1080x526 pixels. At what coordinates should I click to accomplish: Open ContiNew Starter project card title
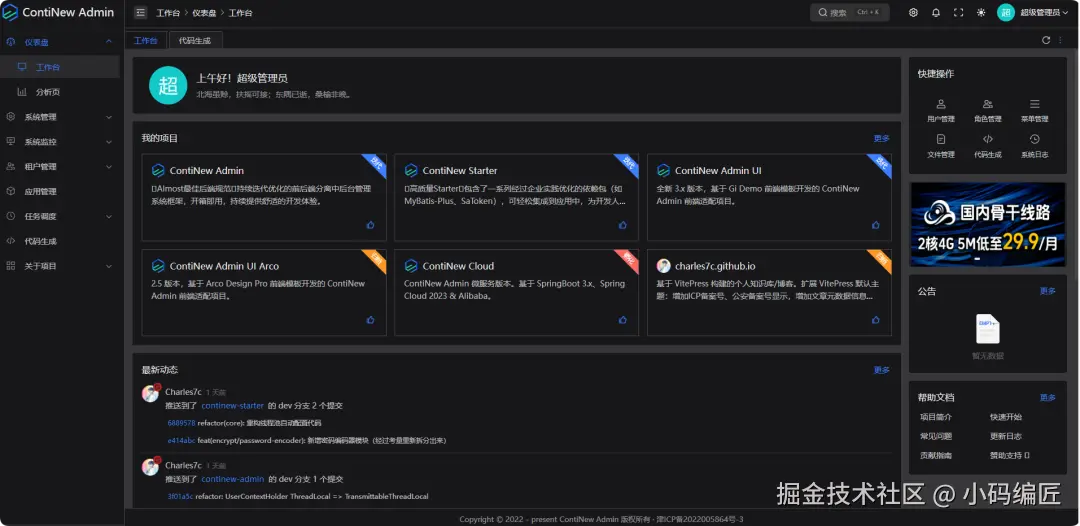(459, 171)
